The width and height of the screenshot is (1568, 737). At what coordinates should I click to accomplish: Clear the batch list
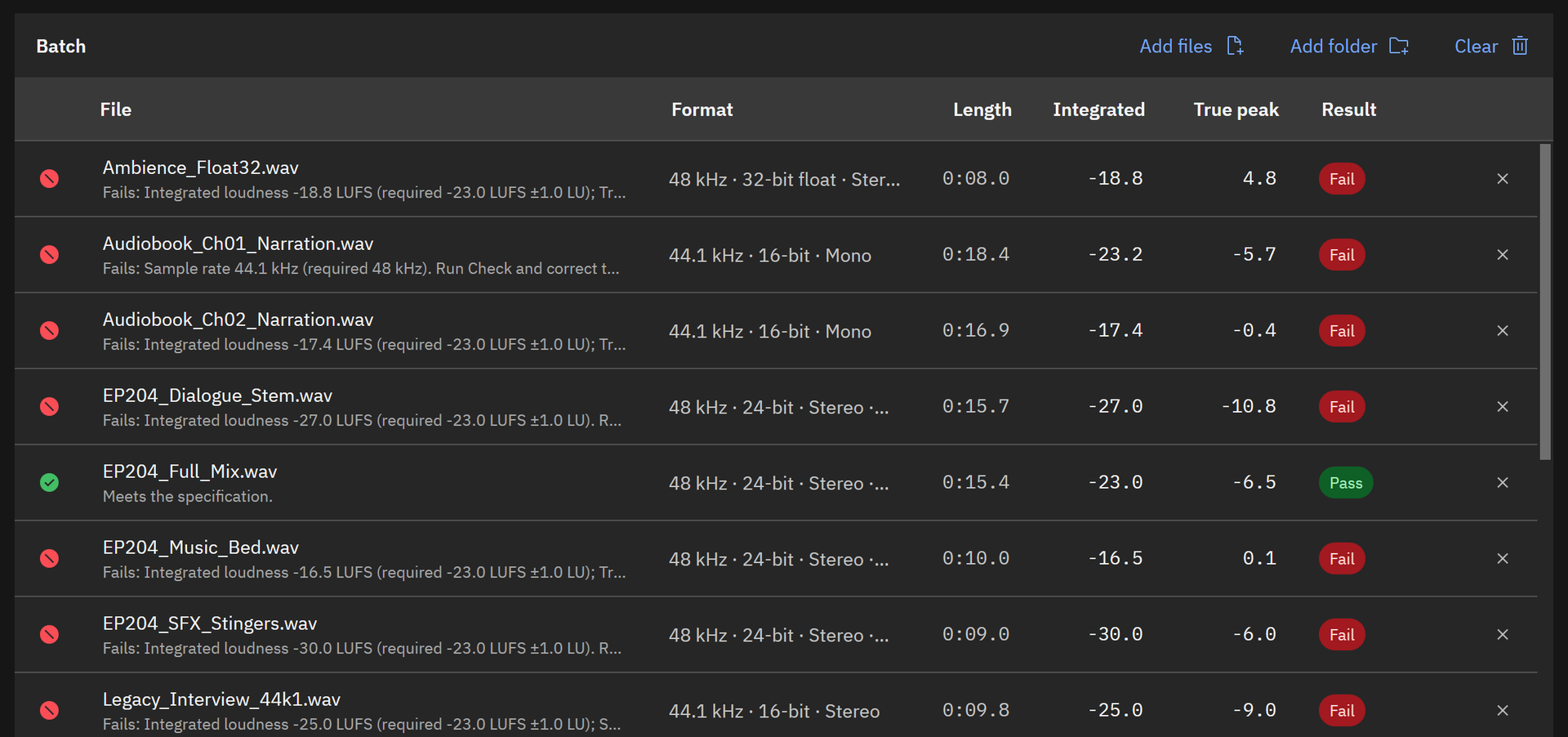[1490, 46]
